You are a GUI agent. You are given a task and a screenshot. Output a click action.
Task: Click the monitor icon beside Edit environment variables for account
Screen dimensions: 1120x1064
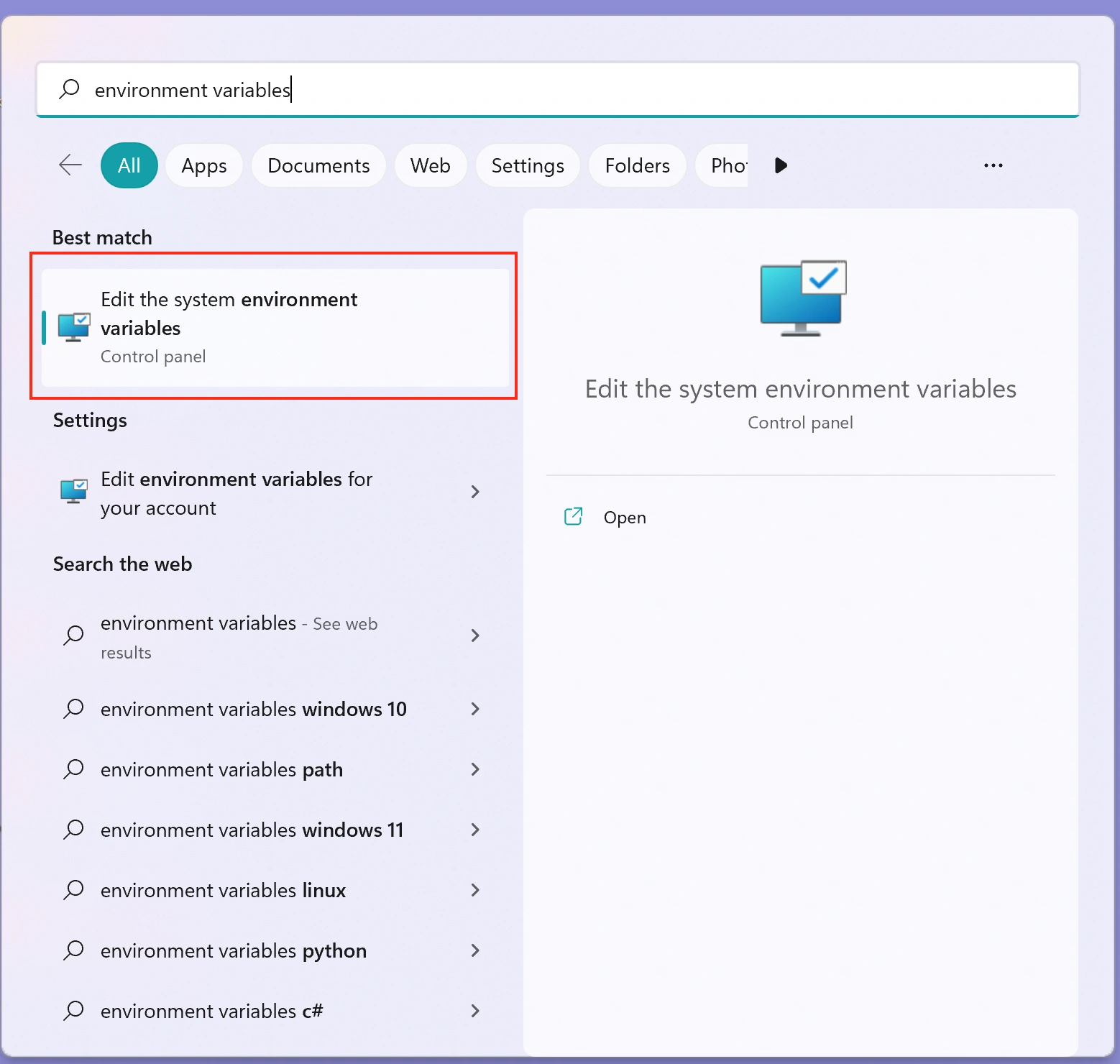coord(73,492)
